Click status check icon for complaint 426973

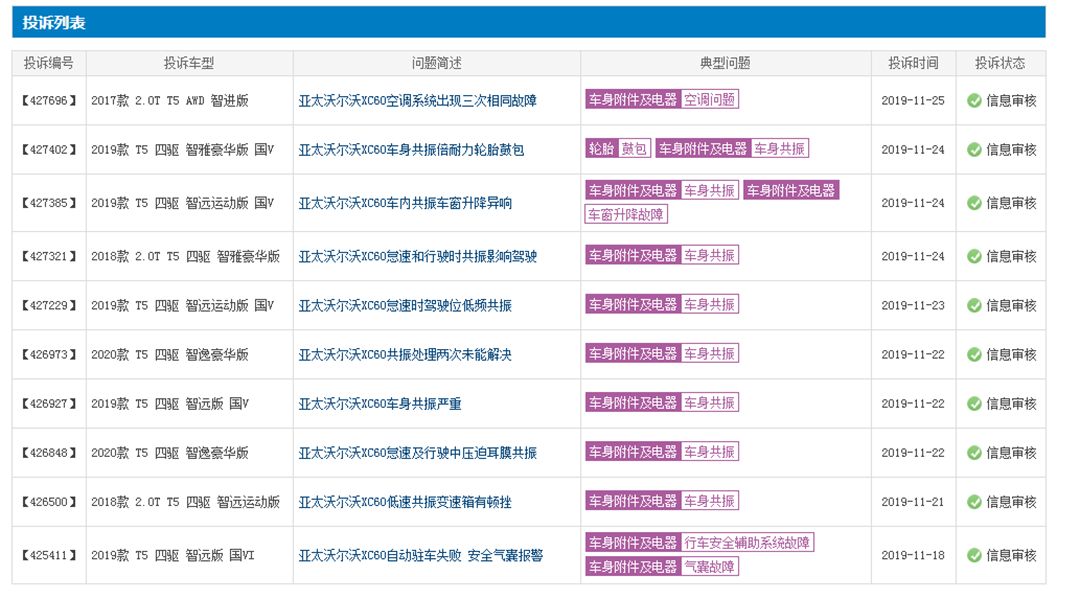click(974, 355)
